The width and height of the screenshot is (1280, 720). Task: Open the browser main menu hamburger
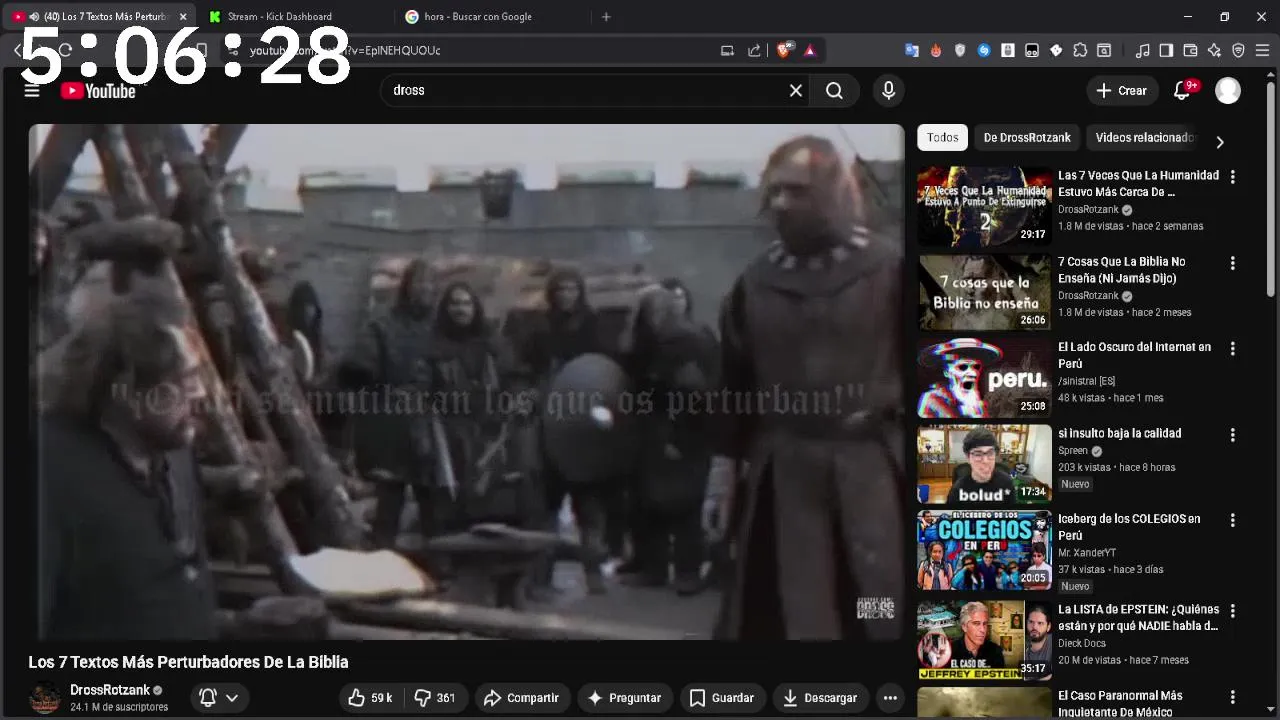point(1262,50)
